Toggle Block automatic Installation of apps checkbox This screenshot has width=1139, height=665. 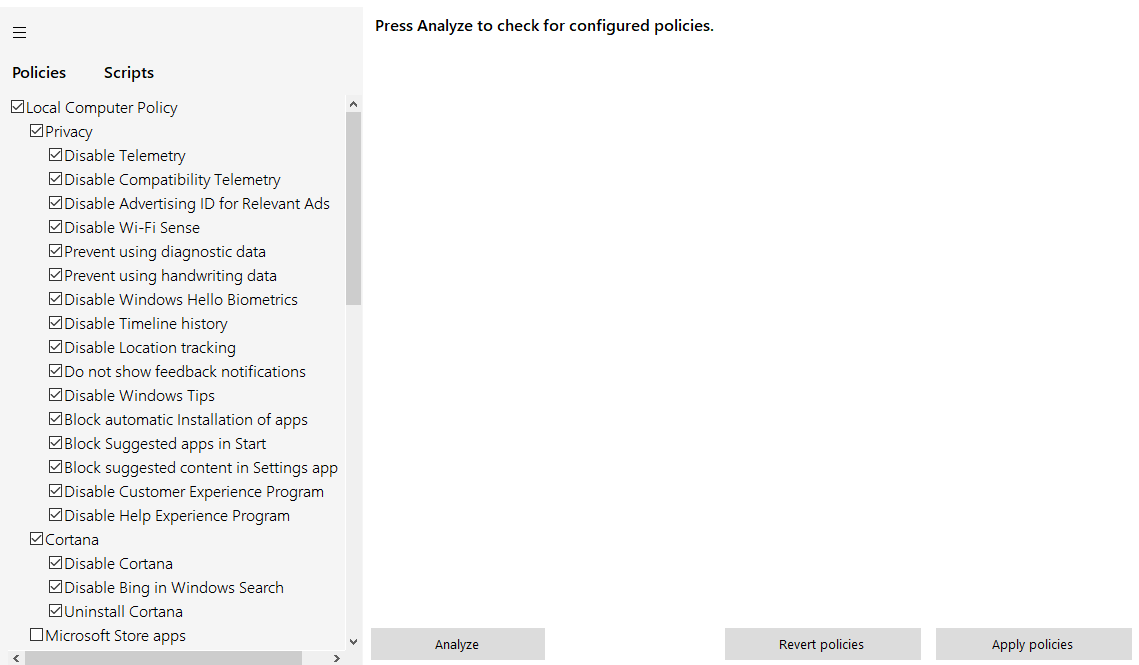tap(55, 419)
